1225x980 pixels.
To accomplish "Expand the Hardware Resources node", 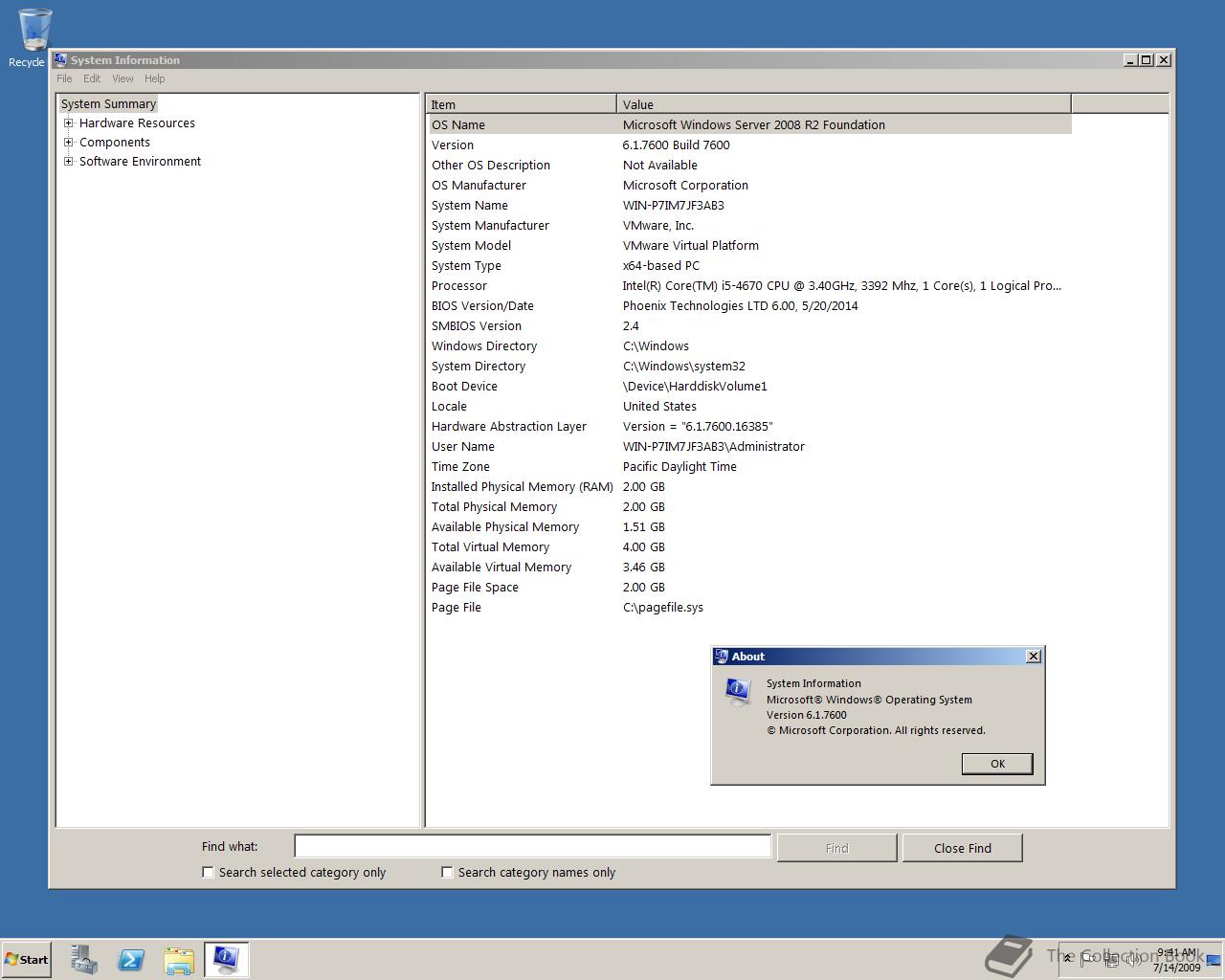I will point(69,122).
